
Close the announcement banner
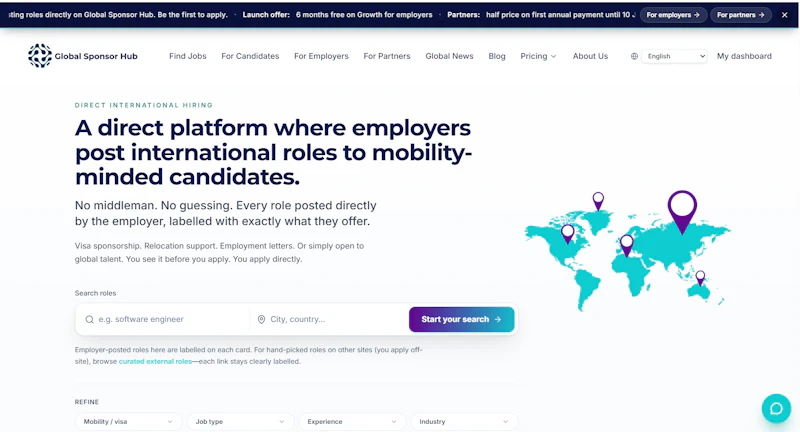point(784,15)
